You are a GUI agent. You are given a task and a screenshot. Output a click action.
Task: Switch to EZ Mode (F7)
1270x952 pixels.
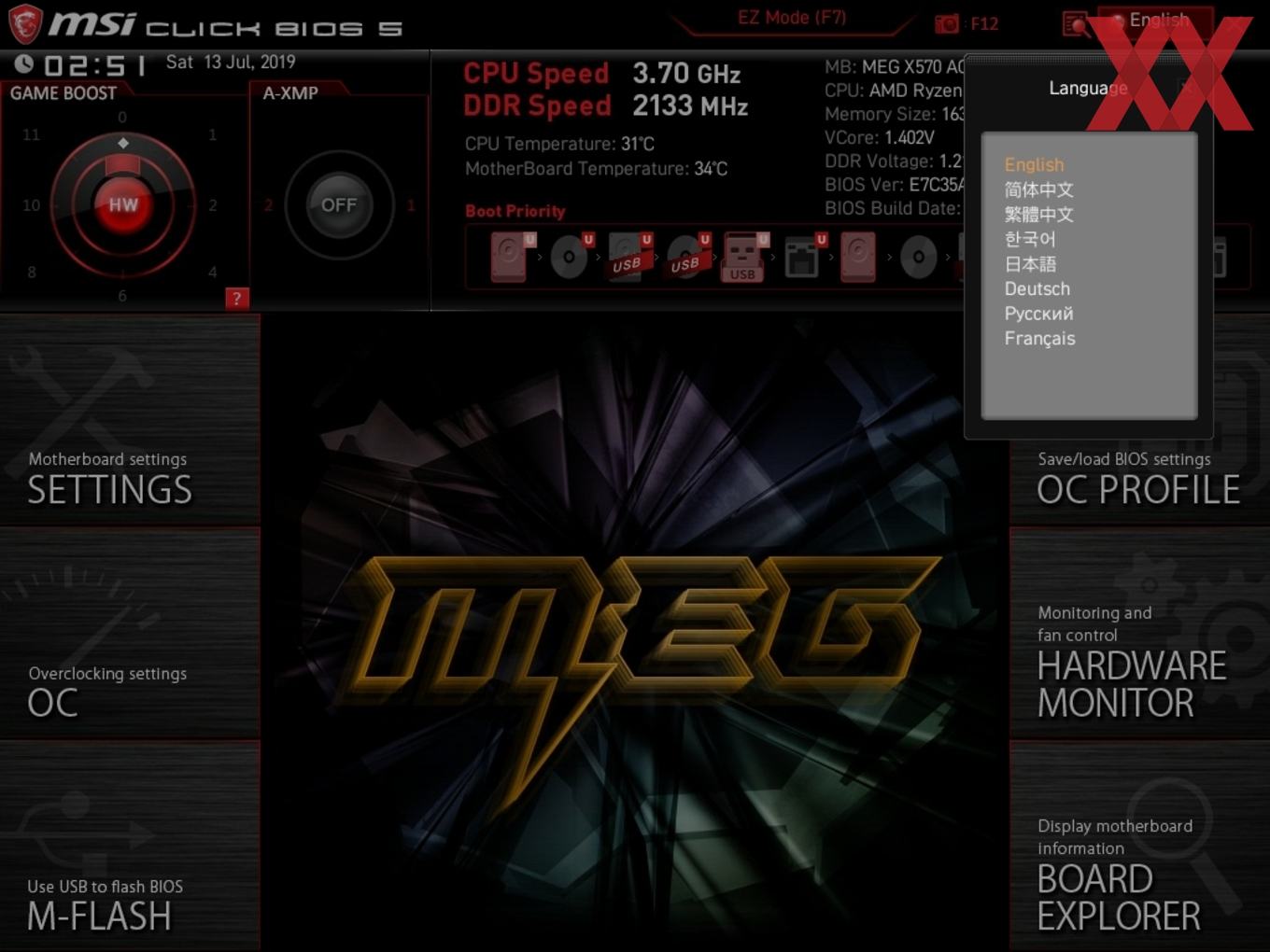(x=792, y=18)
